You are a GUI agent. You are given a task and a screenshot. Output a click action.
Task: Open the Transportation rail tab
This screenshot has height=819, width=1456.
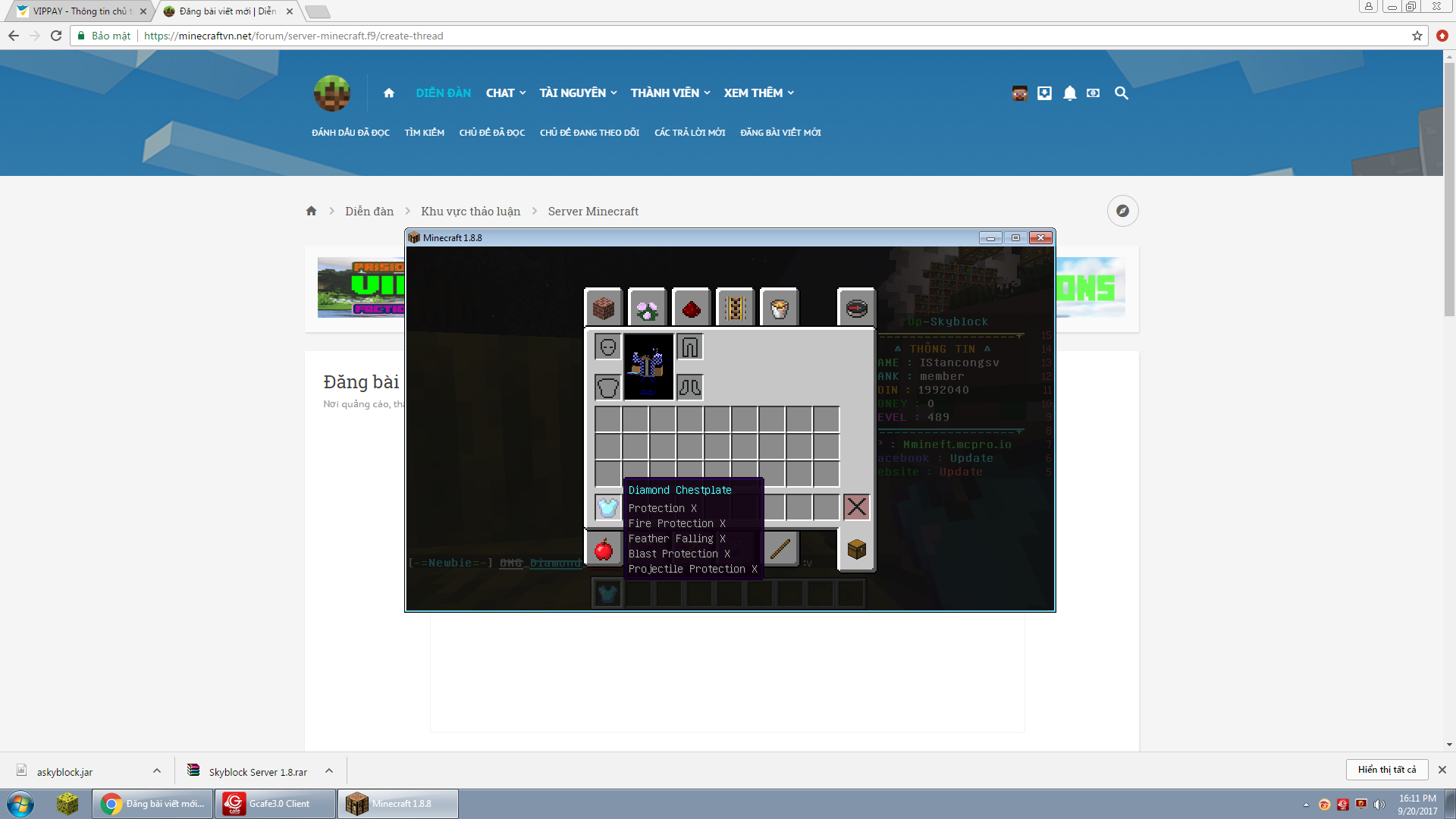(735, 309)
